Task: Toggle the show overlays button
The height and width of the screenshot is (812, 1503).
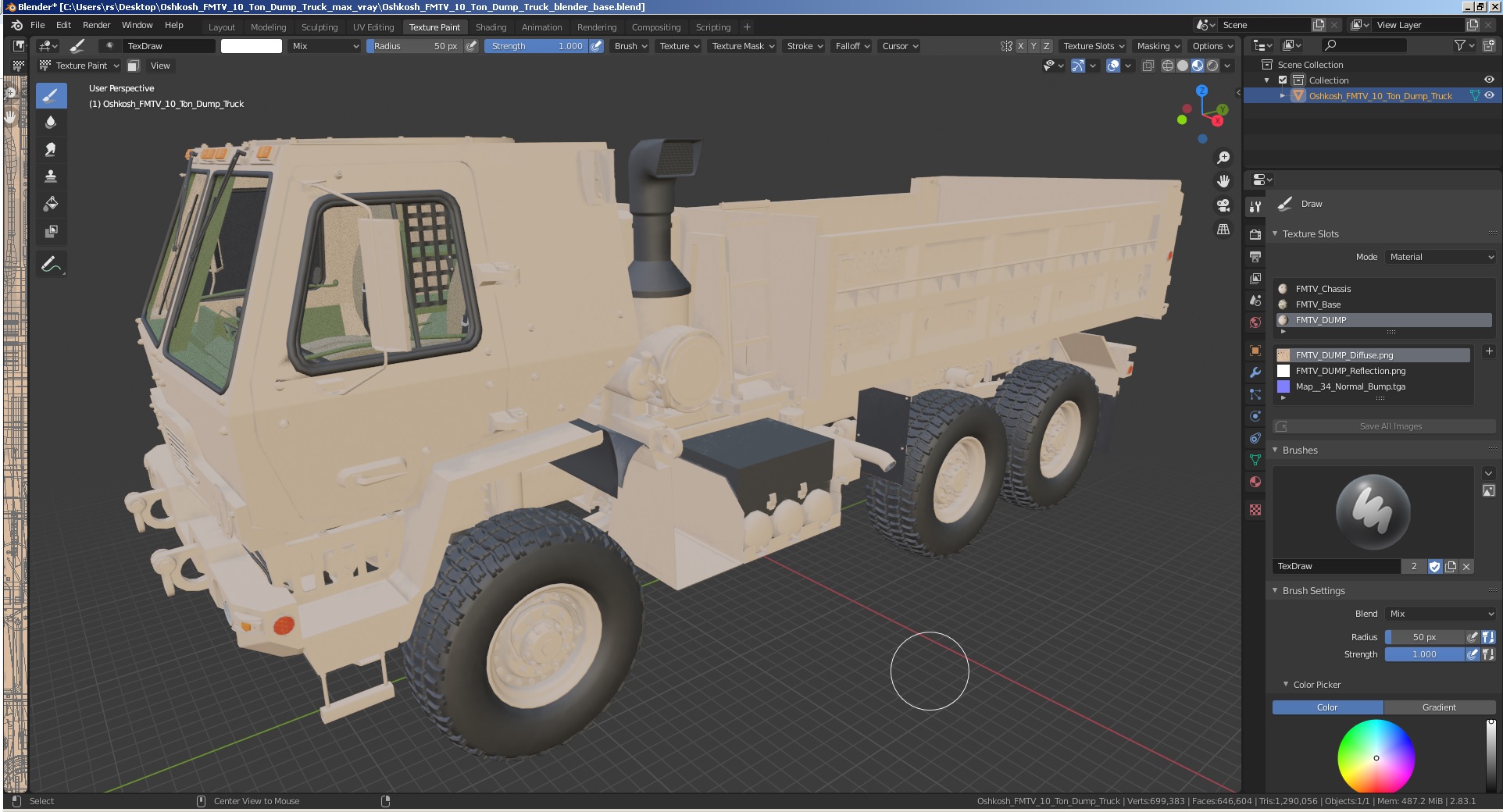Action: tap(1113, 66)
